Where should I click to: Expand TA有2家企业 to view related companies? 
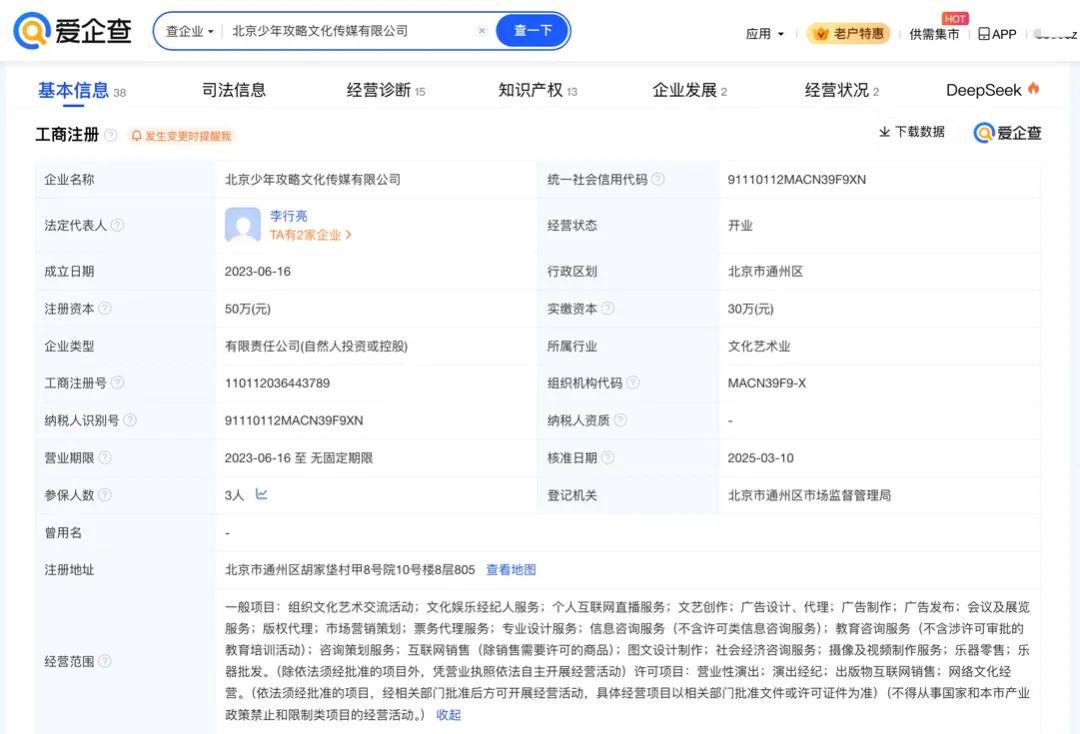point(311,235)
